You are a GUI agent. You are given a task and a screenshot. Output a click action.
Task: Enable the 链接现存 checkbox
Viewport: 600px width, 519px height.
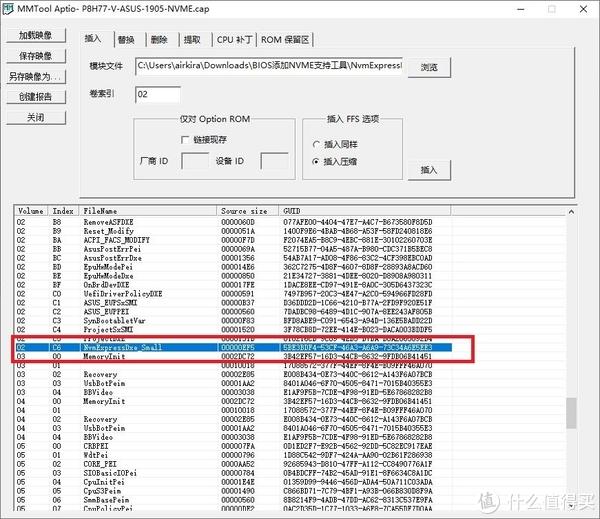click(185, 140)
